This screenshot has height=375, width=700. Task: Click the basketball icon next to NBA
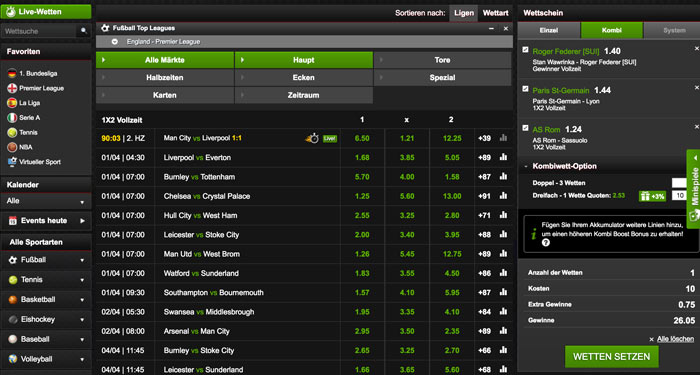(x=12, y=147)
